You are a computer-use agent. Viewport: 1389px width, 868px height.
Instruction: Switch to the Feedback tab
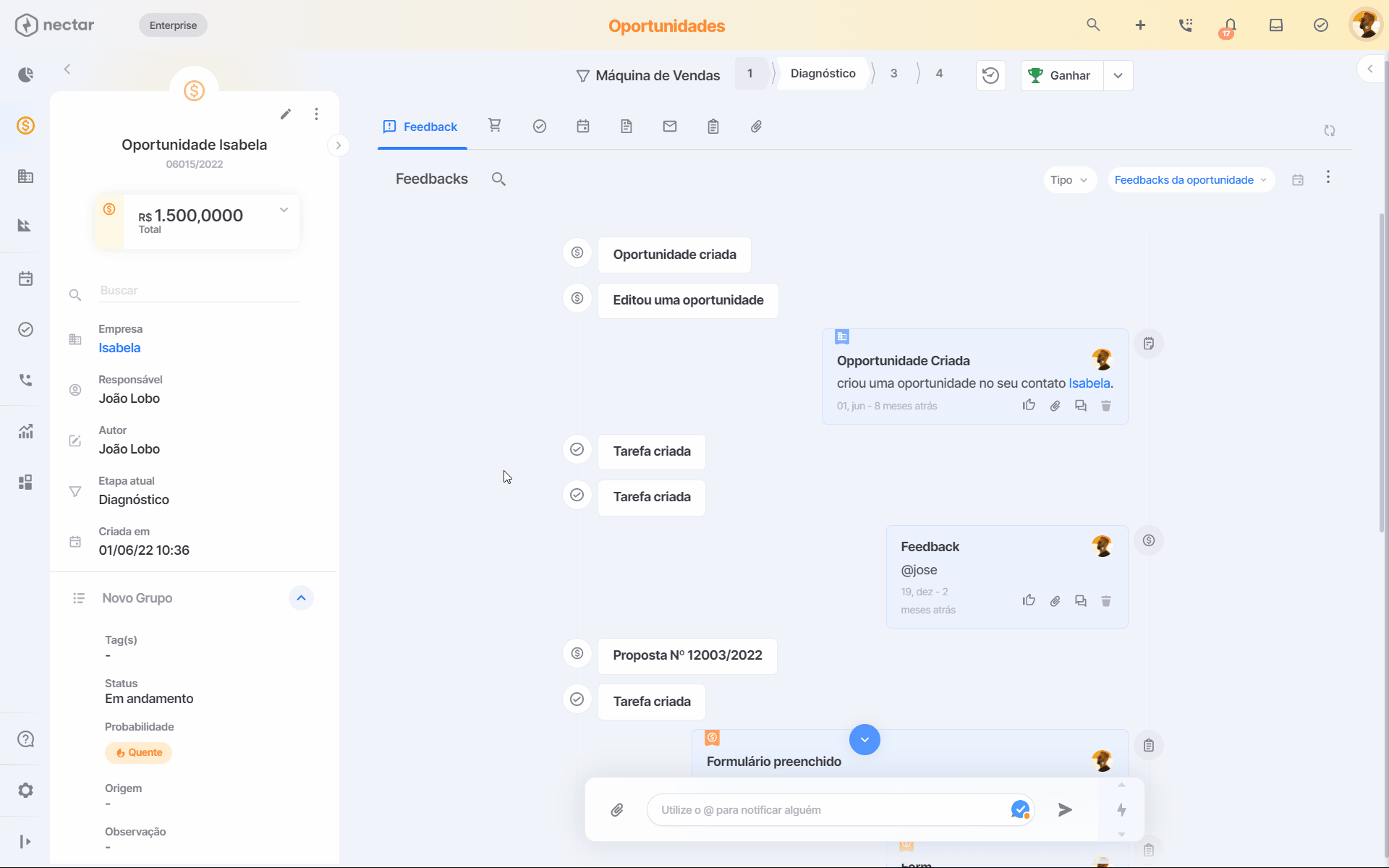(x=420, y=127)
